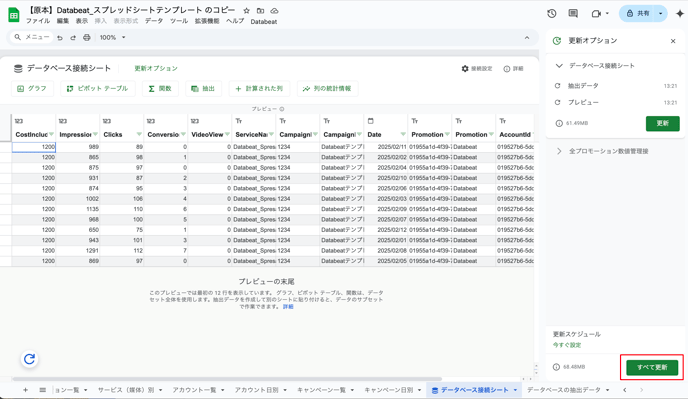This screenshot has height=399, width=688.
Task: Open the video meeting dropdown arrow
Action: (607, 14)
